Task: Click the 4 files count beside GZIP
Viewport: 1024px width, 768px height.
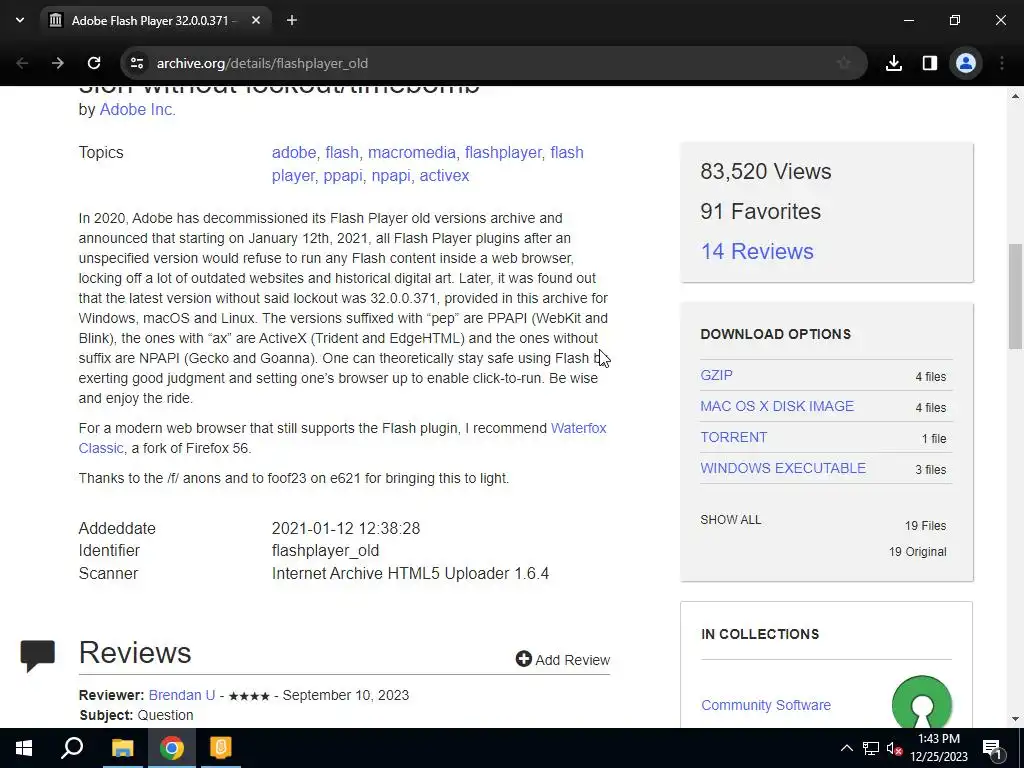Action: coord(931,377)
